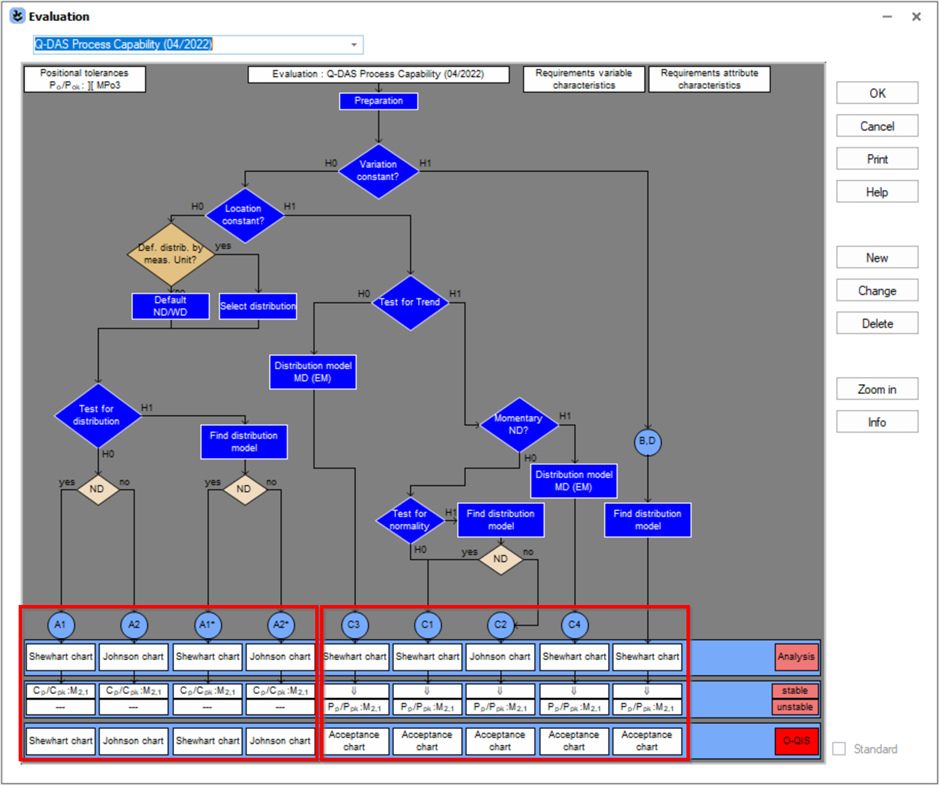The width and height of the screenshot is (939, 785).
Task: Open Requirements attribute characteristics box
Action: (709, 79)
